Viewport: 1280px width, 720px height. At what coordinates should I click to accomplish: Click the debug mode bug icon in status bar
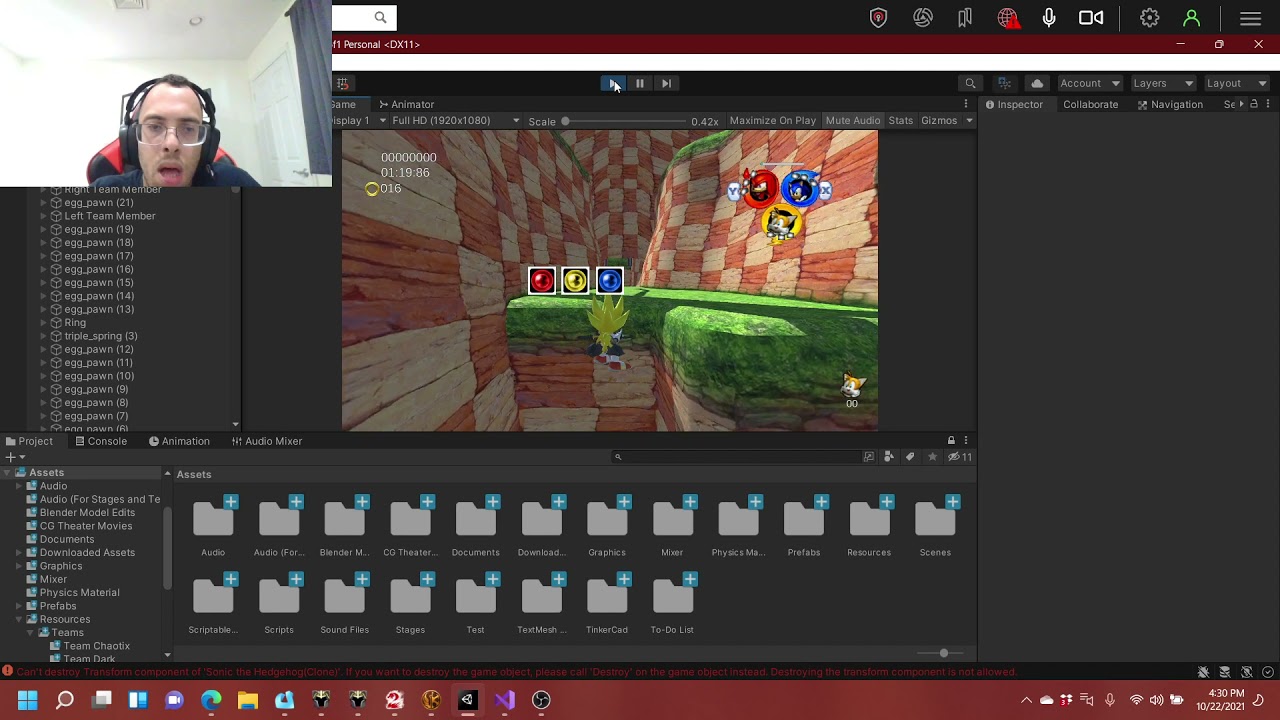(x=1203, y=672)
